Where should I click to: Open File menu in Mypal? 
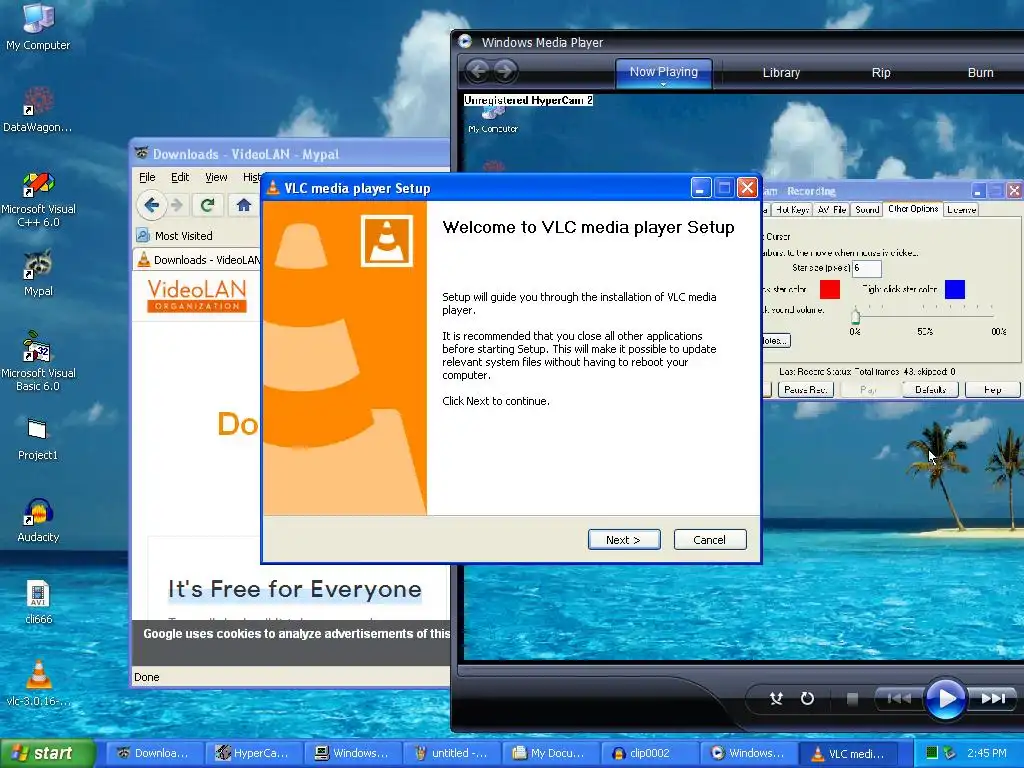coord(147,177)
